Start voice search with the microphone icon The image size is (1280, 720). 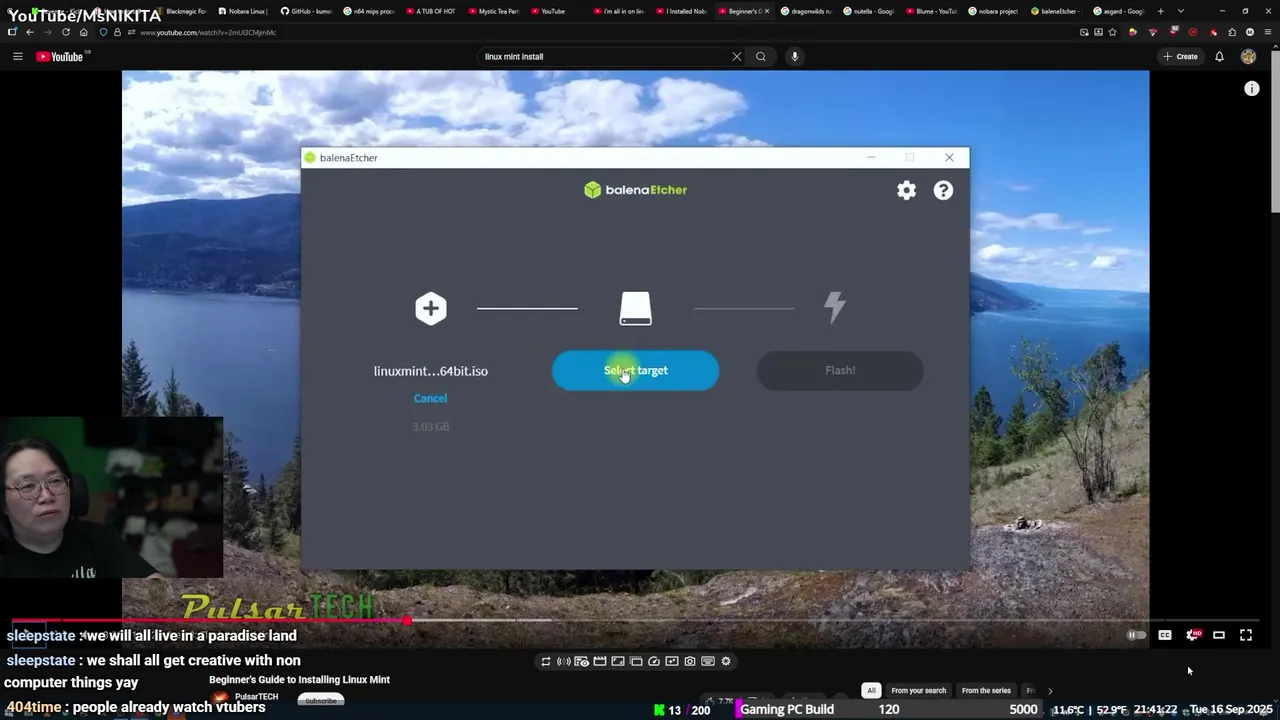tap(795, 57)
